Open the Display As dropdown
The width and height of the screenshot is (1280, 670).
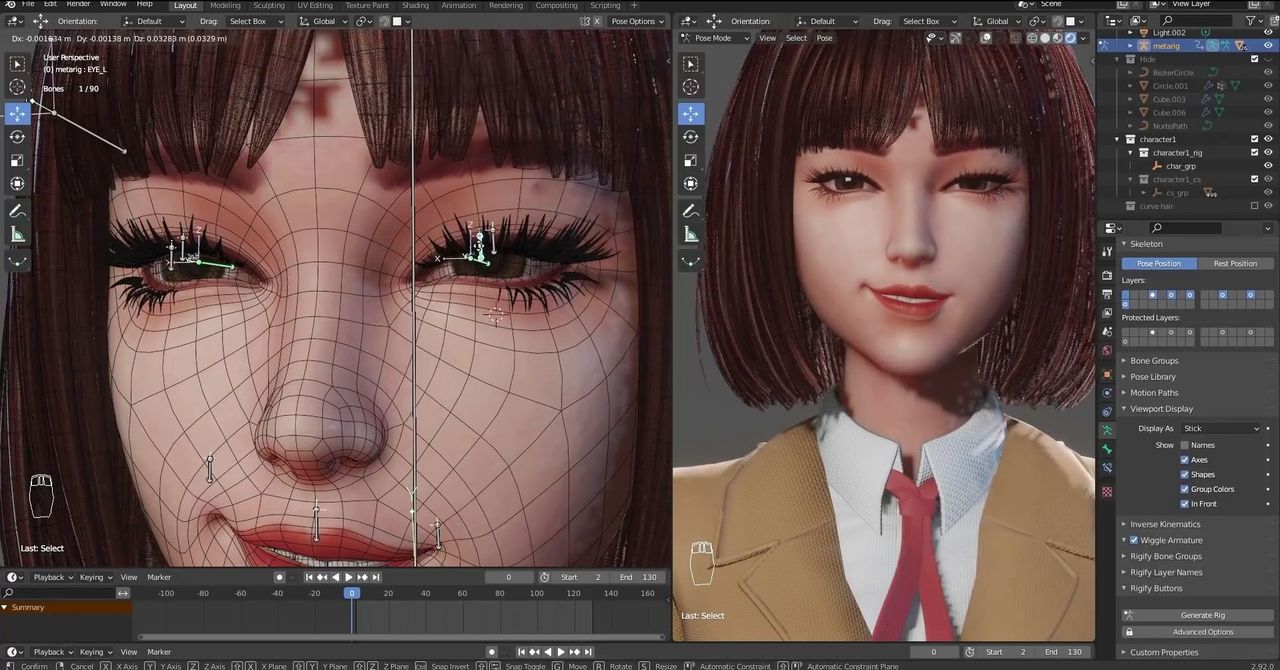(x=1221, y=429)
